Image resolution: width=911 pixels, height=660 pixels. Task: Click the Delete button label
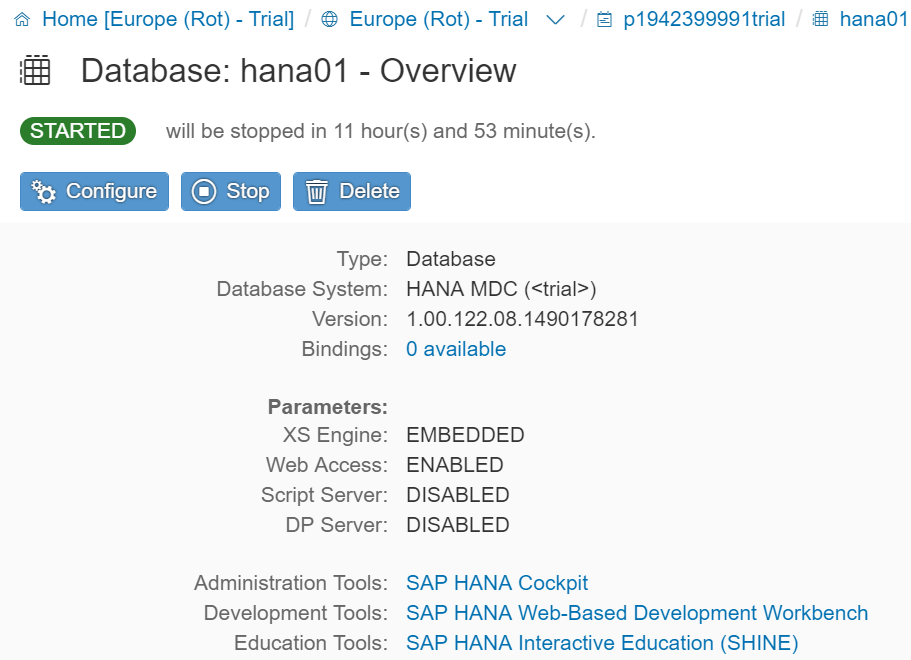click(370, 191)
